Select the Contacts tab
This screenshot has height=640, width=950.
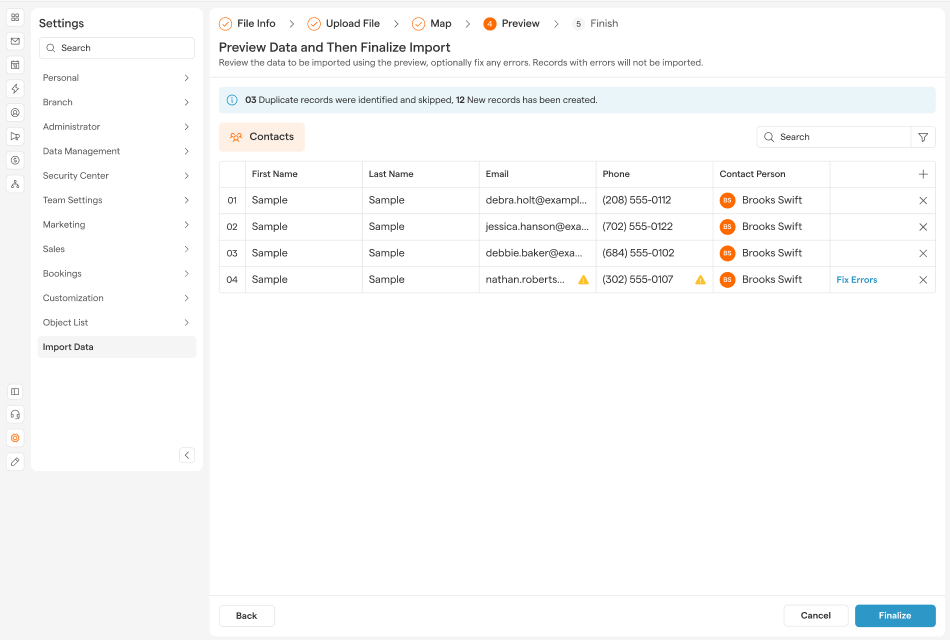coord(261,137)
